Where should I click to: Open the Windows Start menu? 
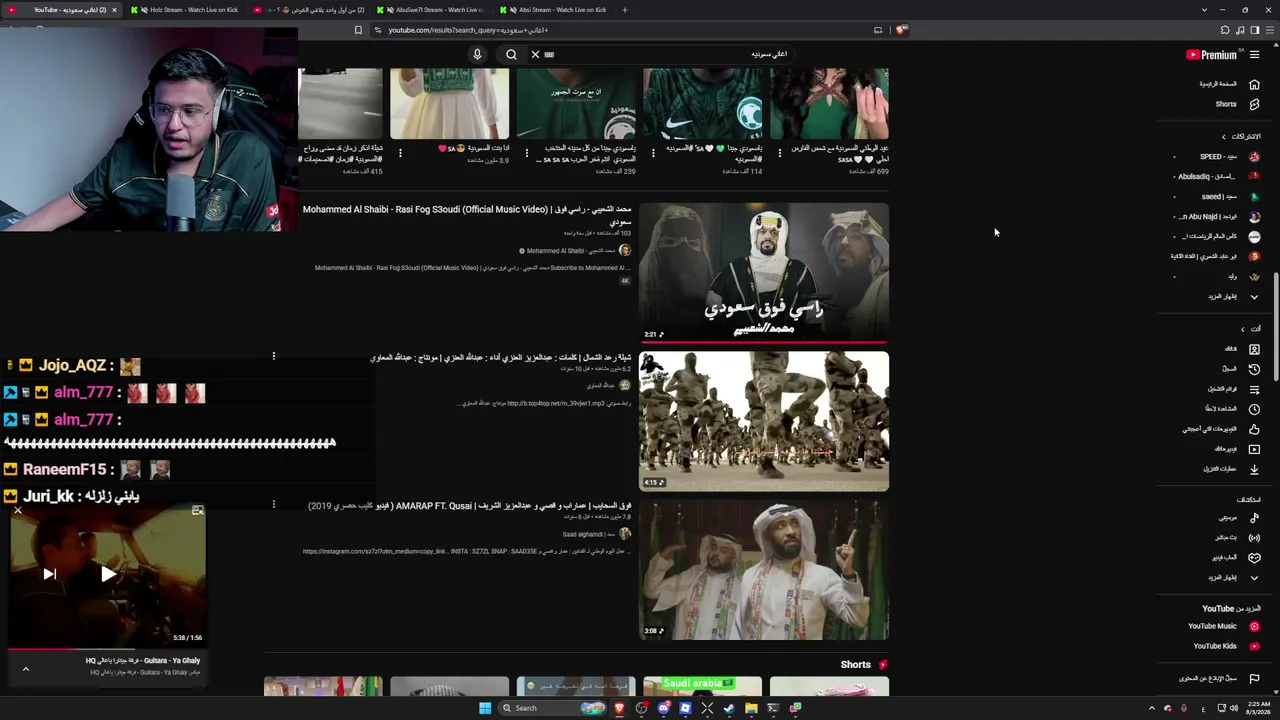(x=485, y=708)
